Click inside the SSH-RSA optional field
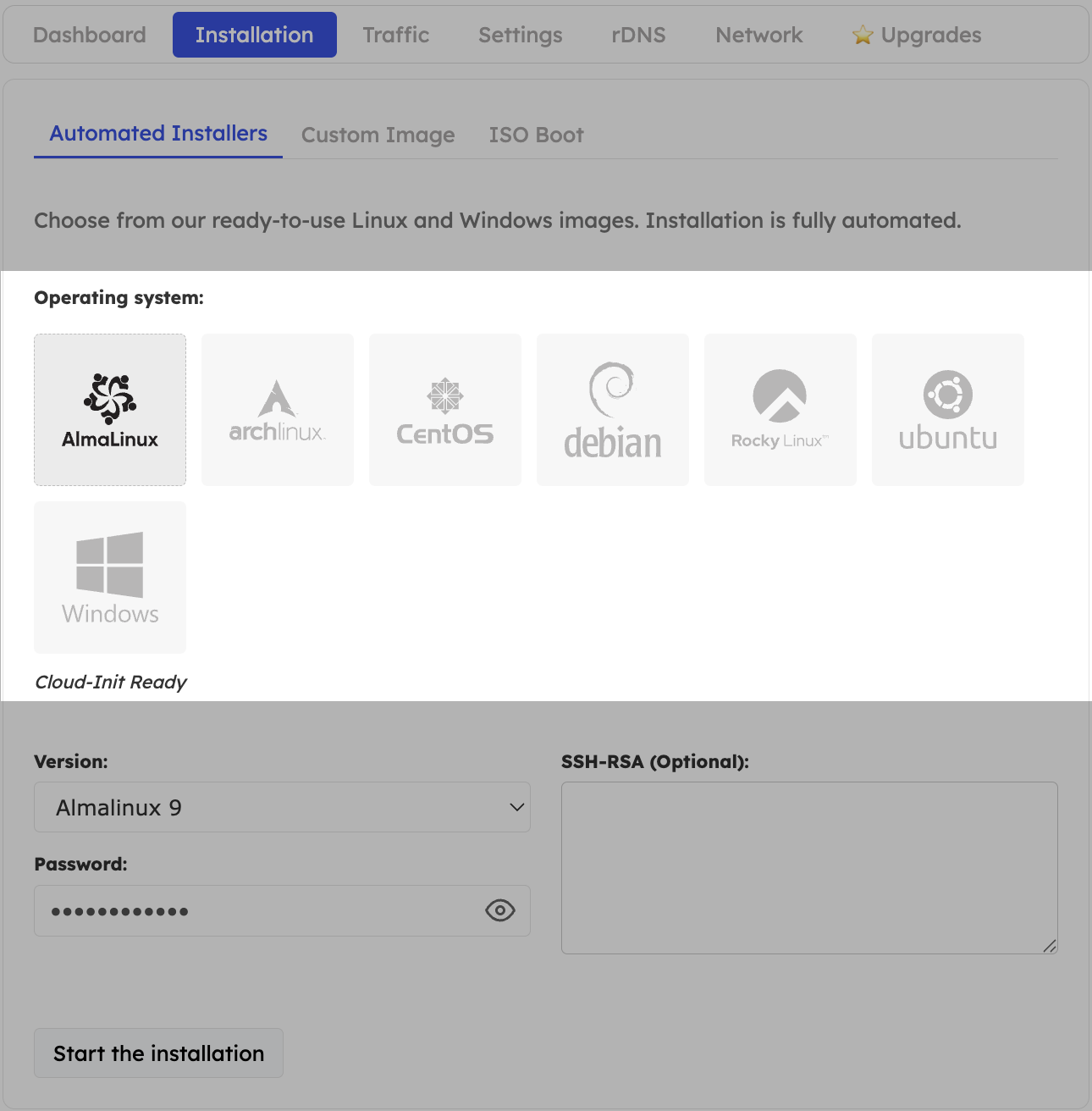The image size is (1092, 1111). (x=808, y=867)
